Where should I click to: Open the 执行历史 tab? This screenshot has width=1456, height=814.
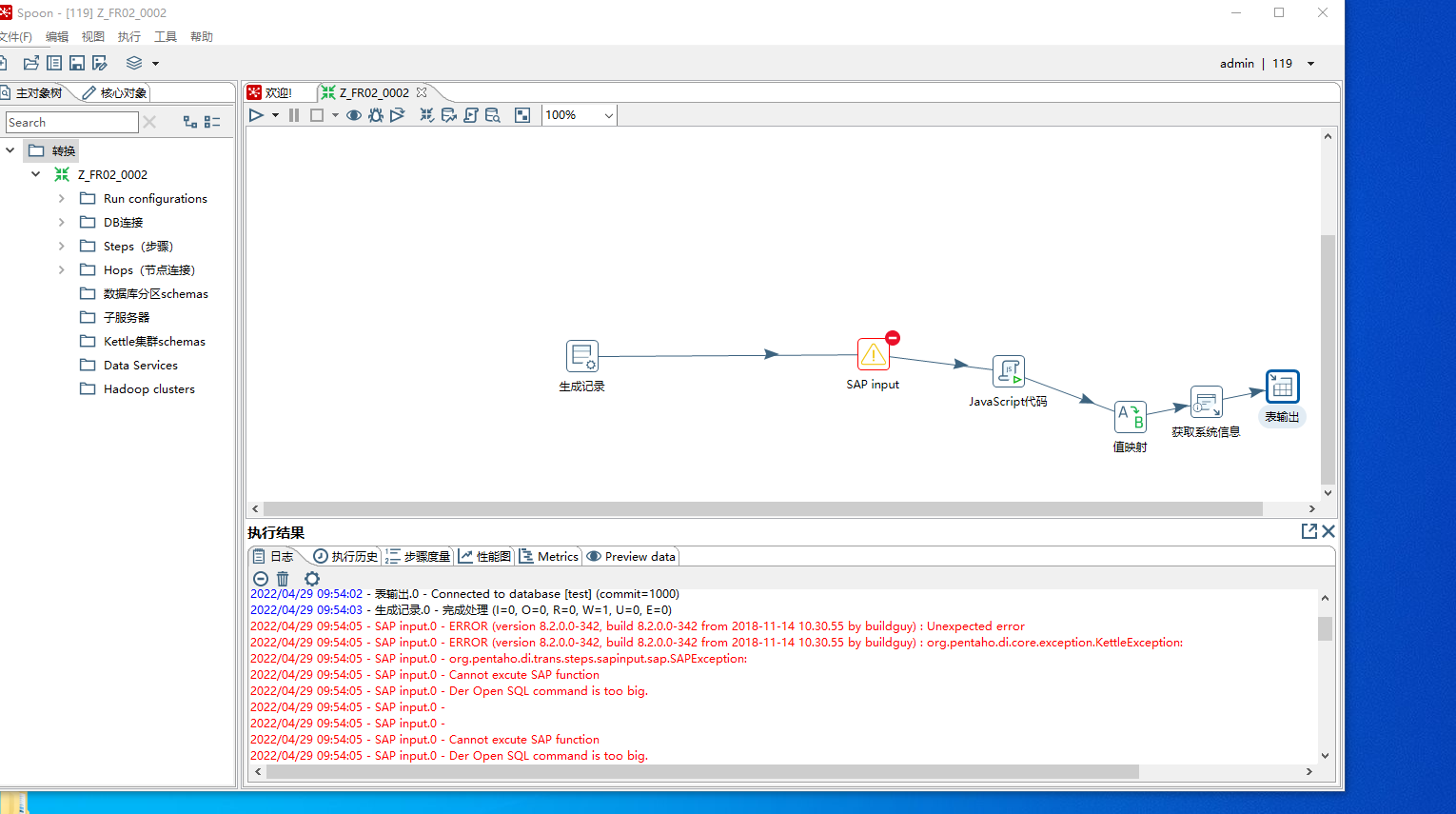(345, 556)
